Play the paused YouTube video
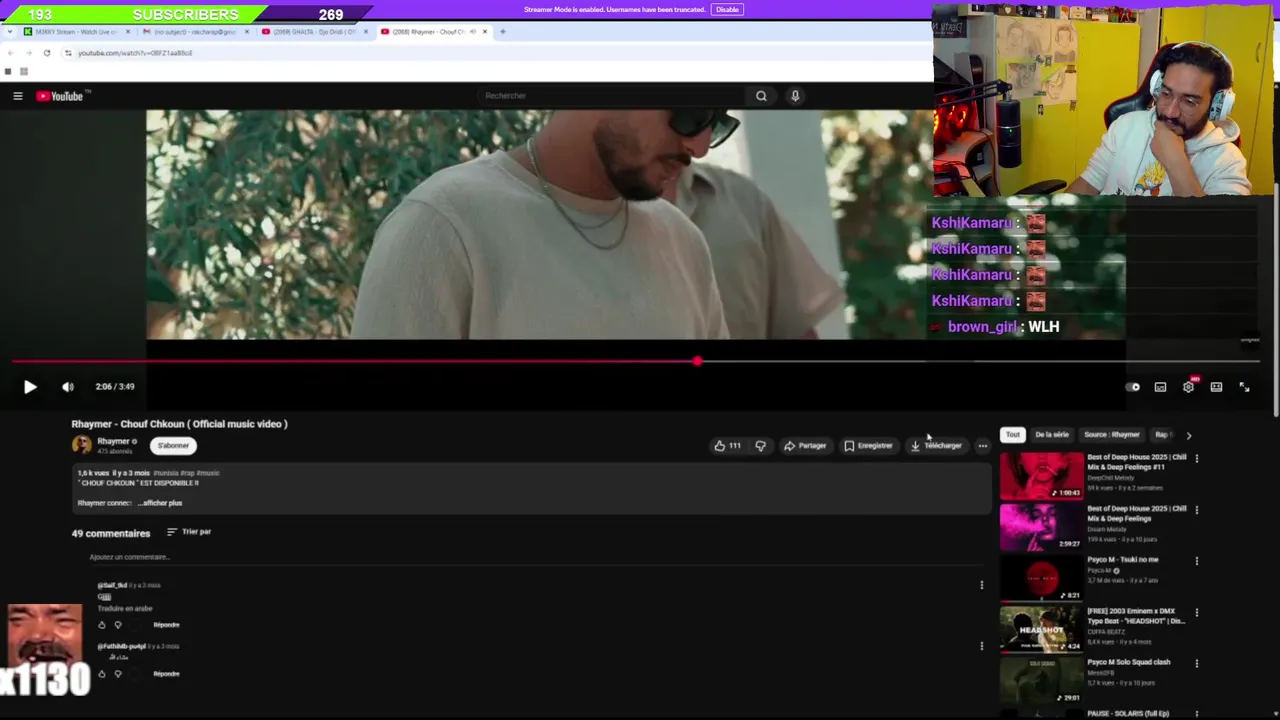 [30, 387]
